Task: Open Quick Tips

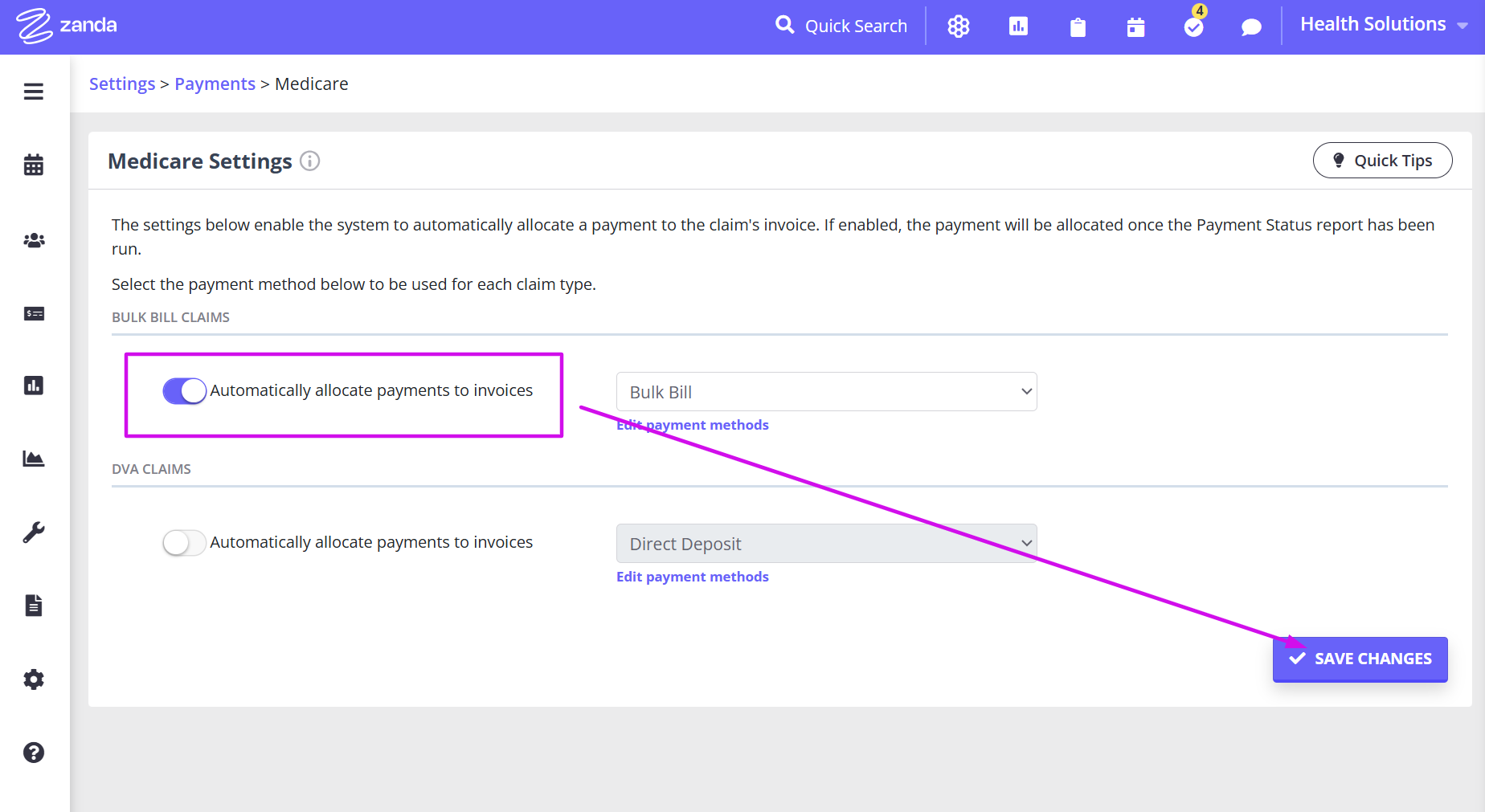Action: click(1382, 161)
